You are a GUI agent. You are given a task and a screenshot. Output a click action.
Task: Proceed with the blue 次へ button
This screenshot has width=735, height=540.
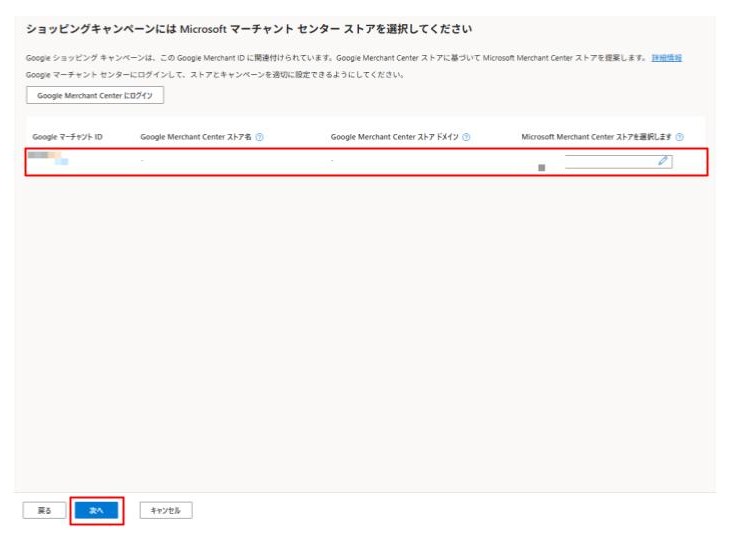[x=97, y=510]
